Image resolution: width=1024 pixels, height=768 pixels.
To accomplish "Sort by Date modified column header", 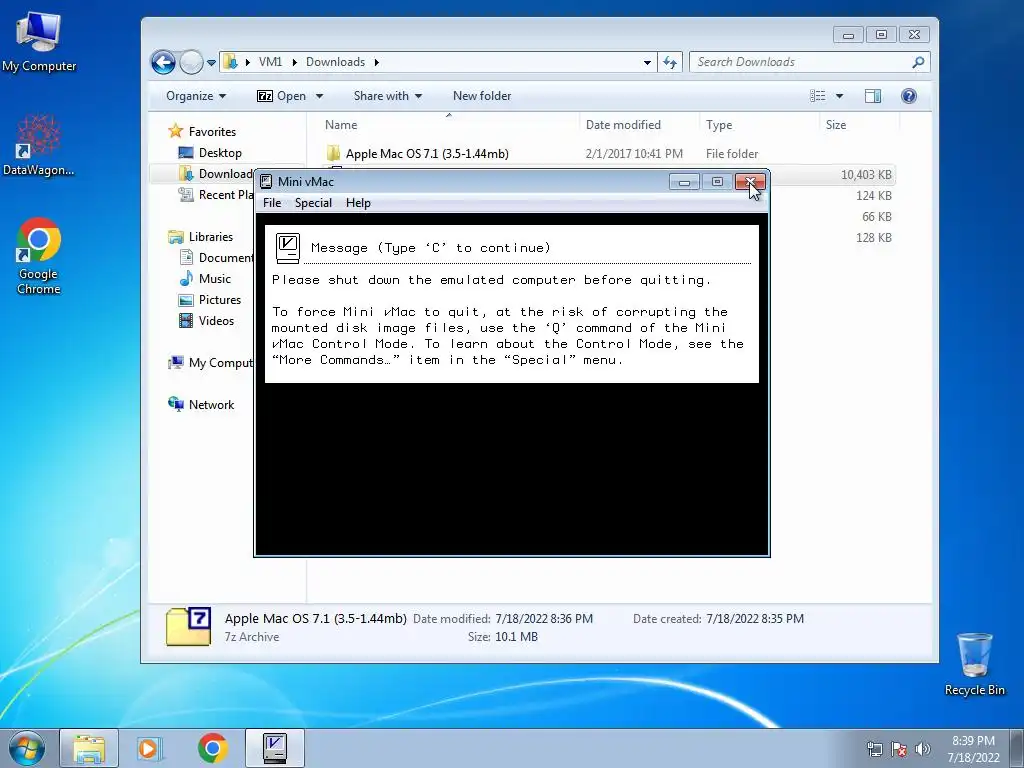I will pyautogui.click(x=639, y=125).
